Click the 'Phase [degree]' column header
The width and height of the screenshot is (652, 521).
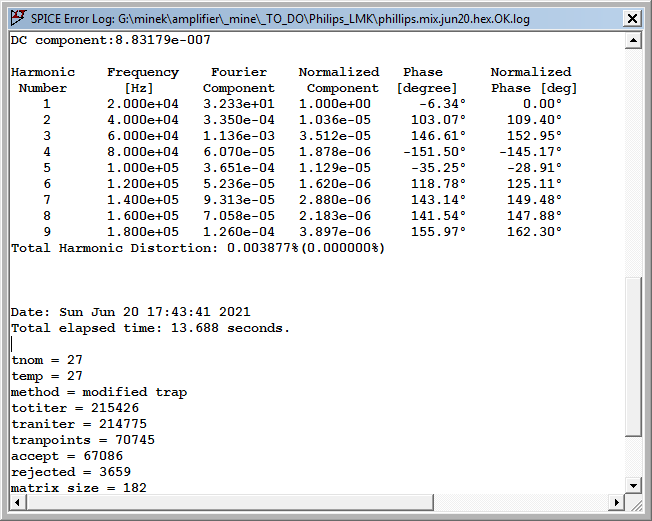[x=427, y=80]
